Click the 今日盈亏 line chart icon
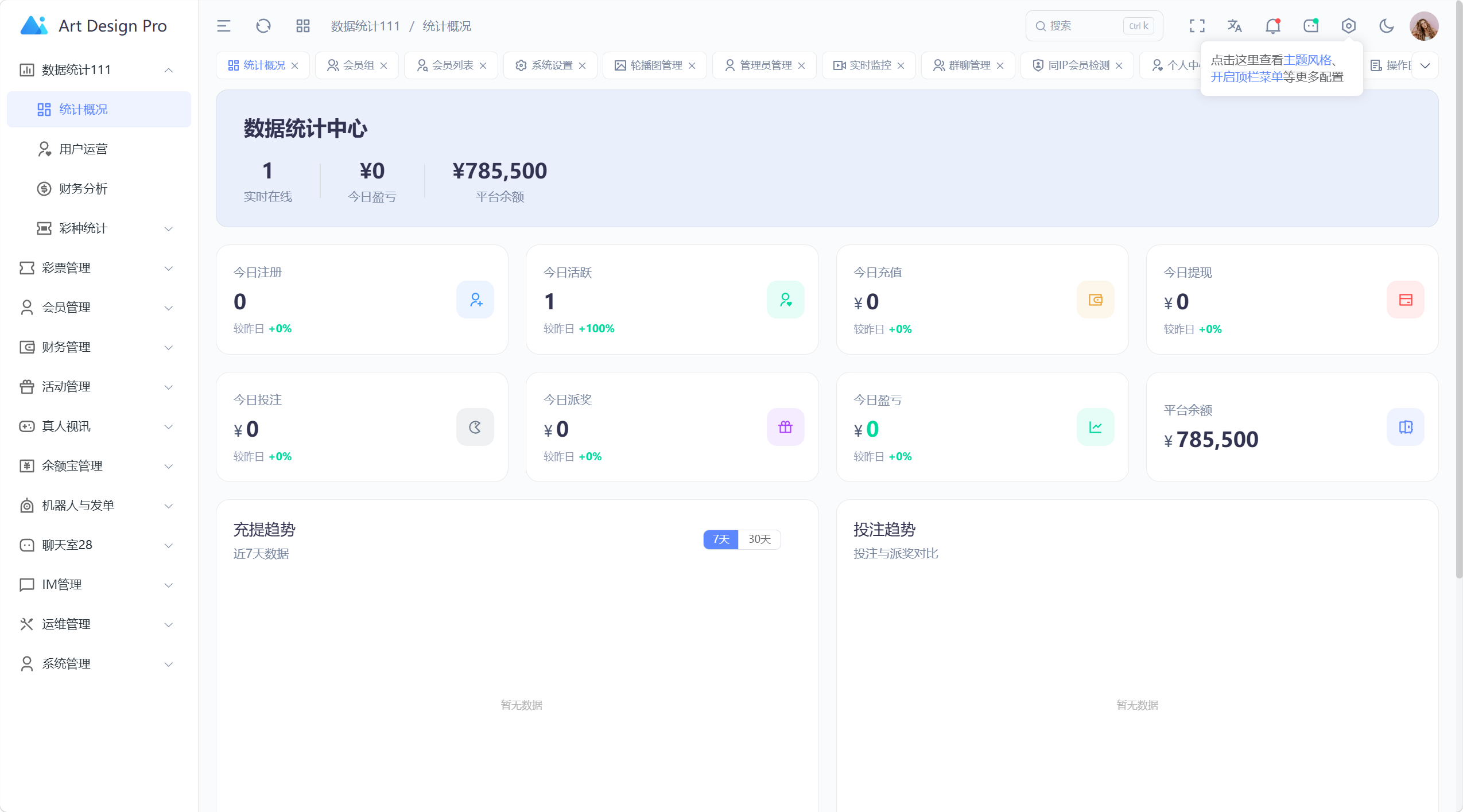Image resolution: width=1463 pixels, height=812 pixels. 1096,427
